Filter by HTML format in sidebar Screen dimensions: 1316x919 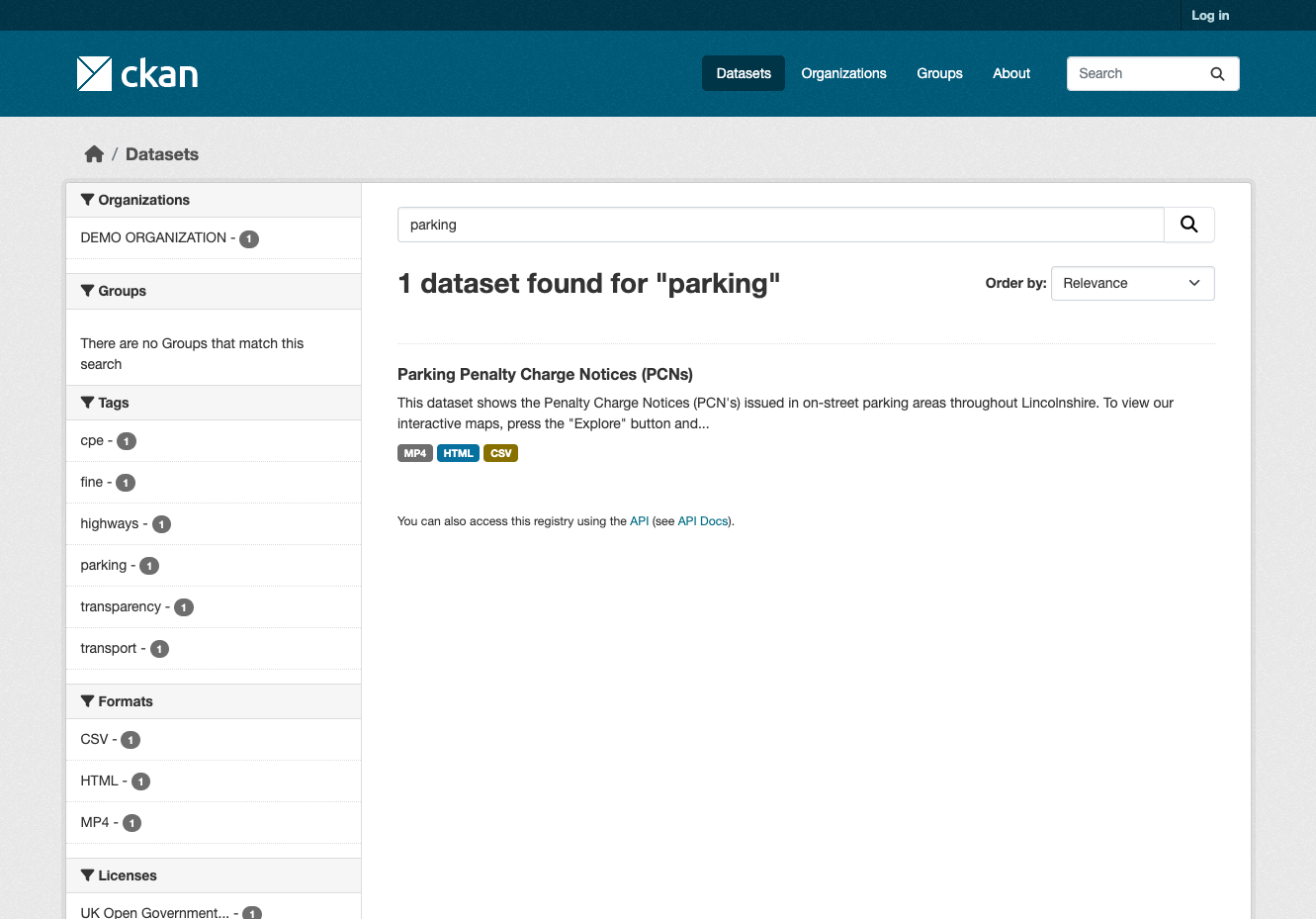[x=214, y=781]
